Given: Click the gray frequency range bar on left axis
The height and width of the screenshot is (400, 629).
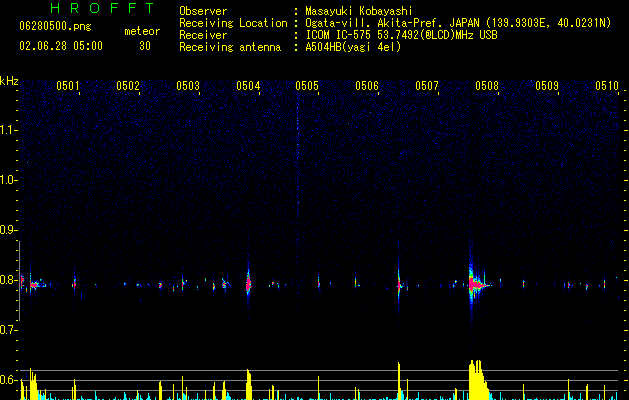Looking at the screenshot, I should (x=19, y=280).
